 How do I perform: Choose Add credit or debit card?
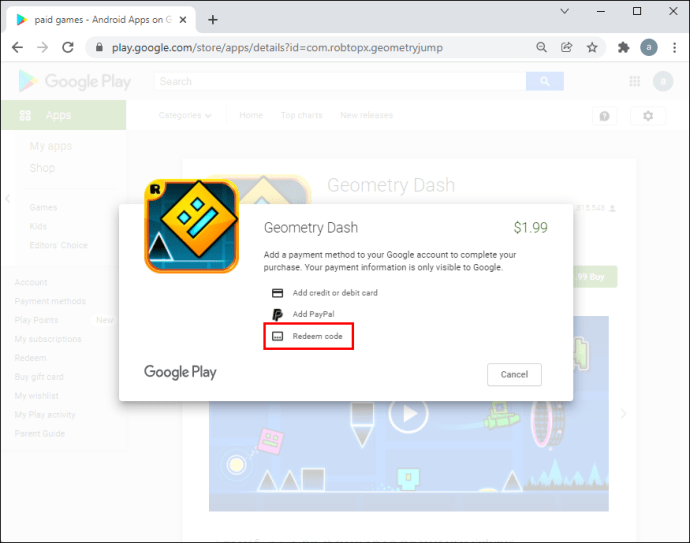pyautogui.click(x=335, y=293)
